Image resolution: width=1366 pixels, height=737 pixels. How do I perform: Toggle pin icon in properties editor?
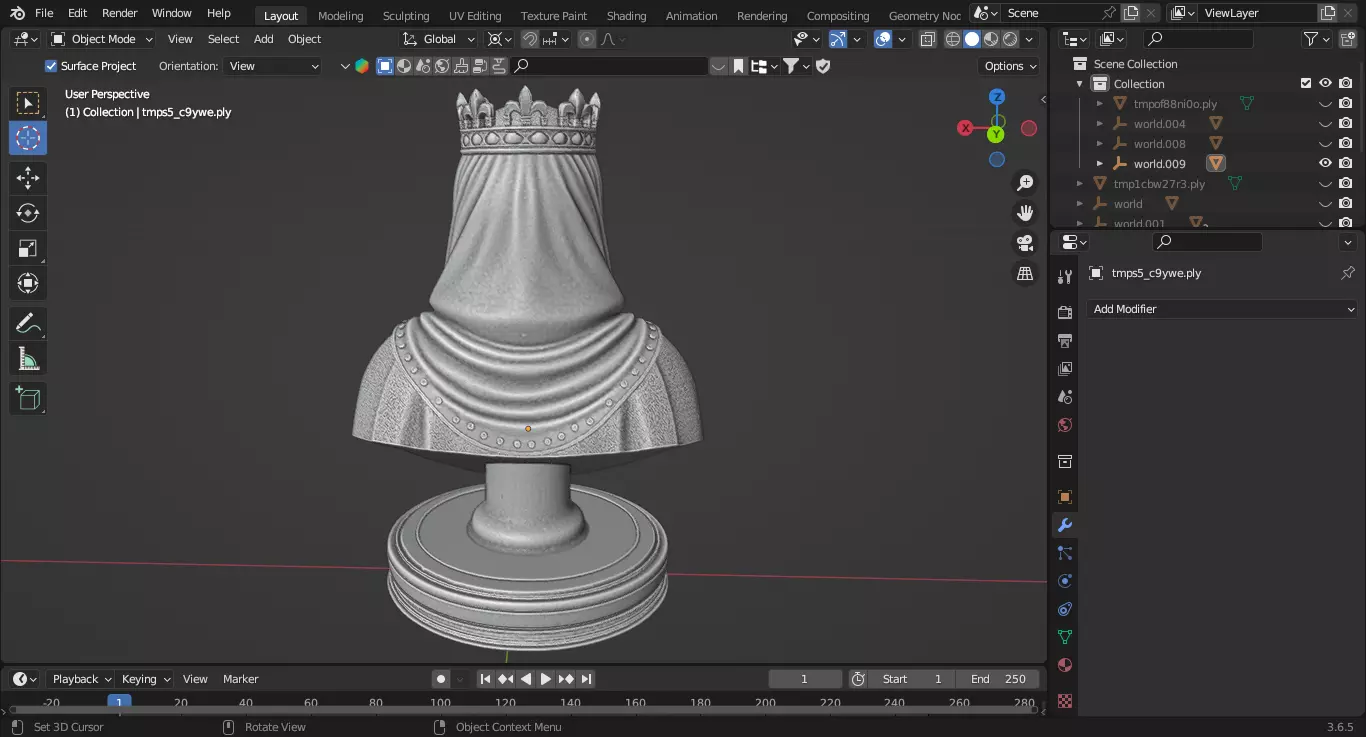point(1347,273)
